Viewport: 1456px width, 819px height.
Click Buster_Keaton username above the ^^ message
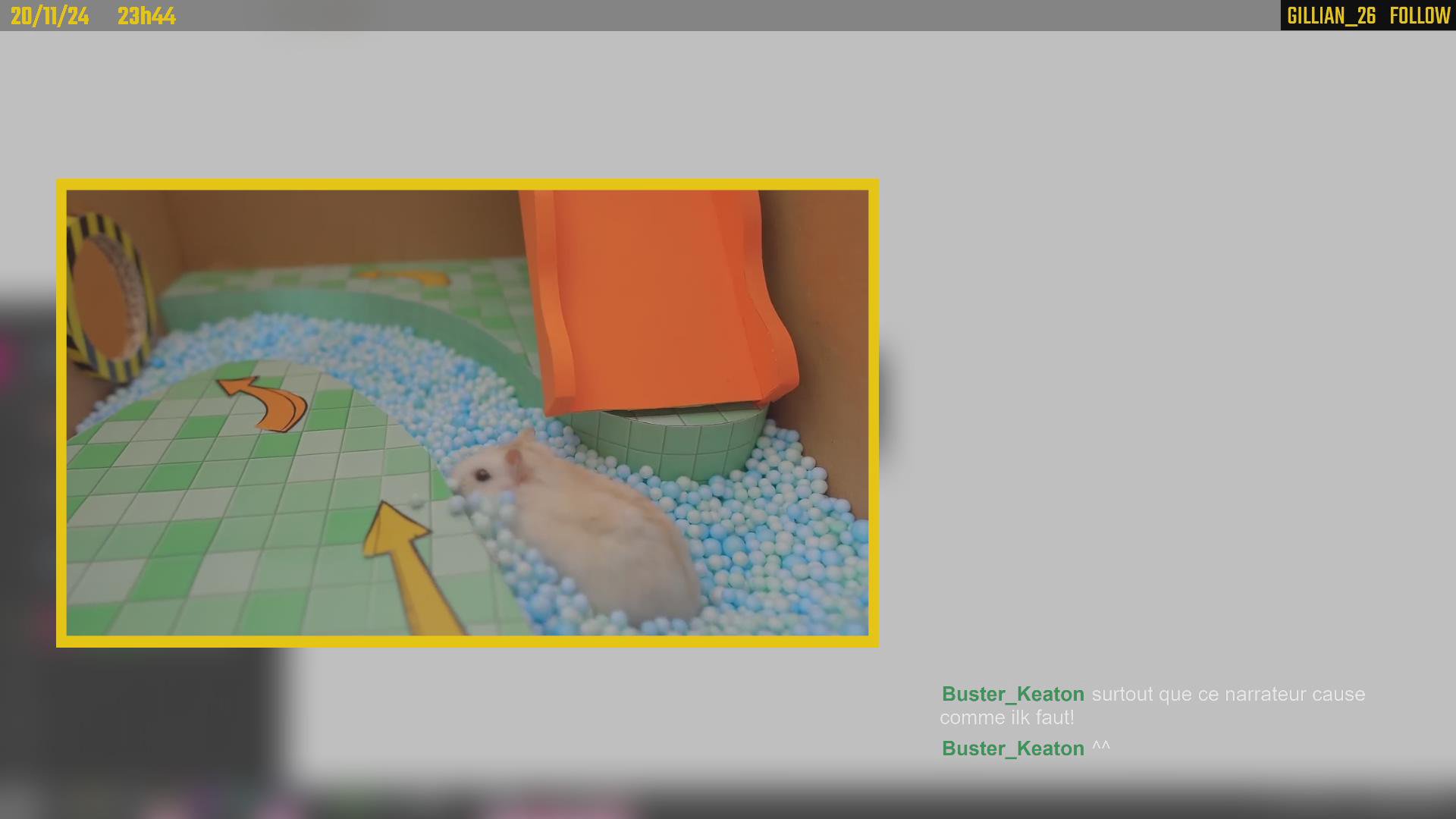pos(1012,748)
